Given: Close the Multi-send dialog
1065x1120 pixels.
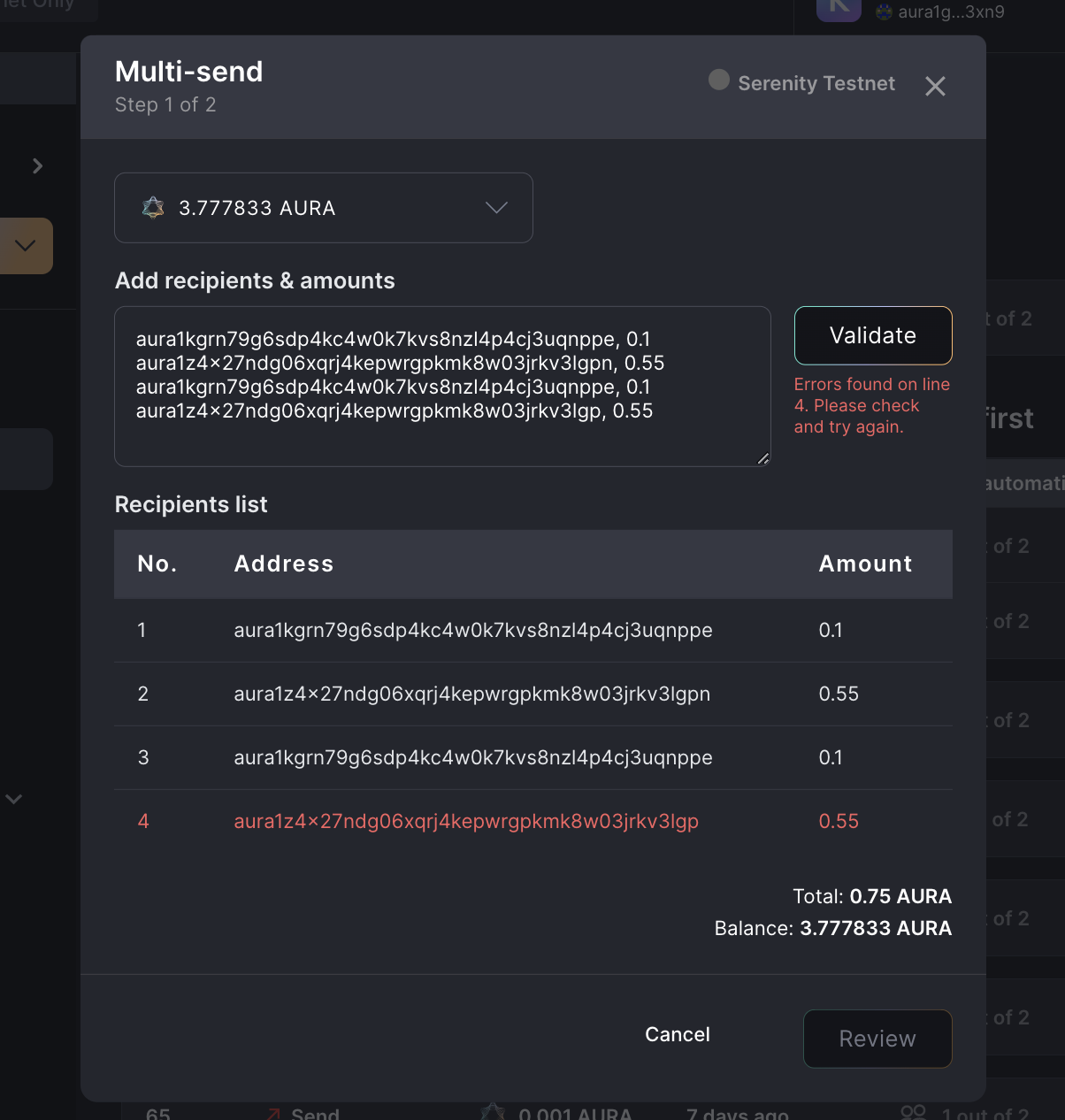Looking at the screenshot, I should point(935,87).
